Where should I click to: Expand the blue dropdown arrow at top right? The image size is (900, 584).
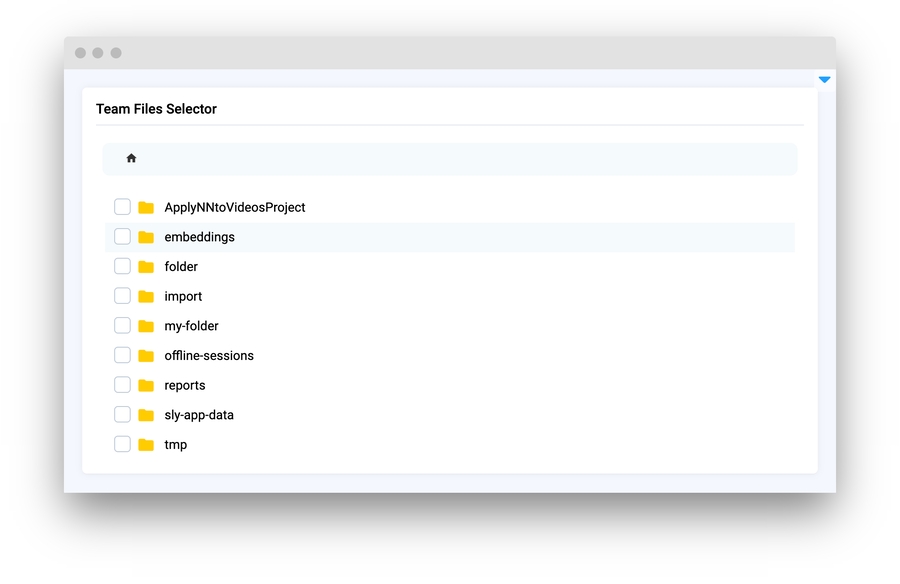click(x=824, y=79)
